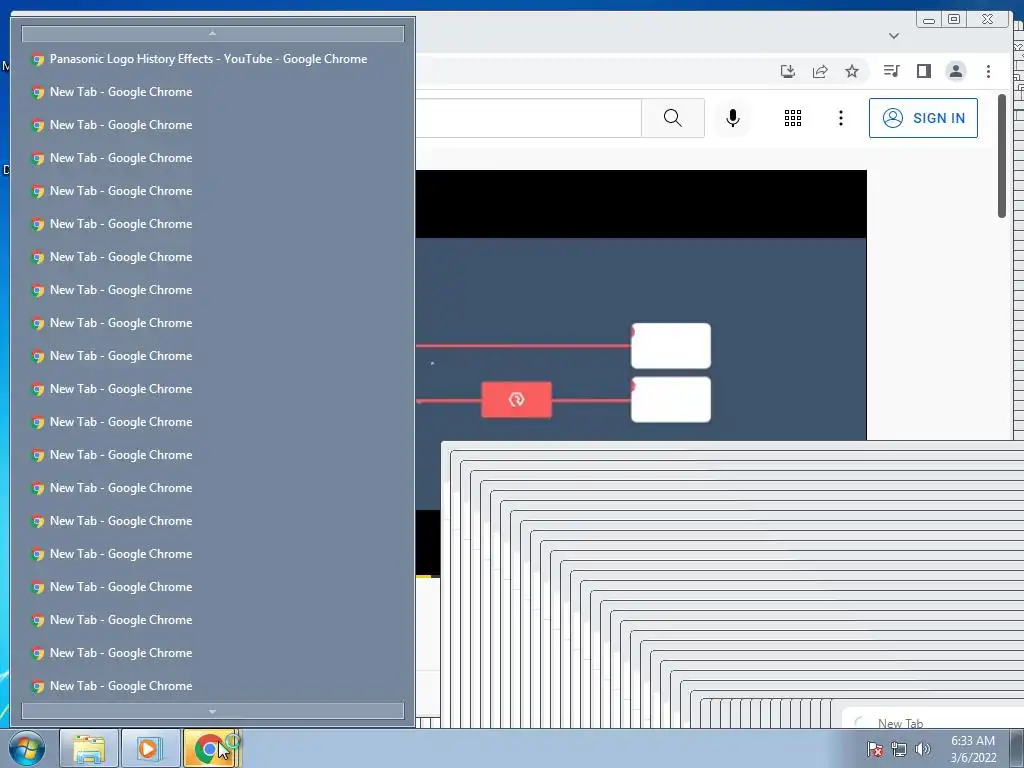1024x768 pixels.
Task: Click the volume speaker tray icon
Action: pos(922,749)
